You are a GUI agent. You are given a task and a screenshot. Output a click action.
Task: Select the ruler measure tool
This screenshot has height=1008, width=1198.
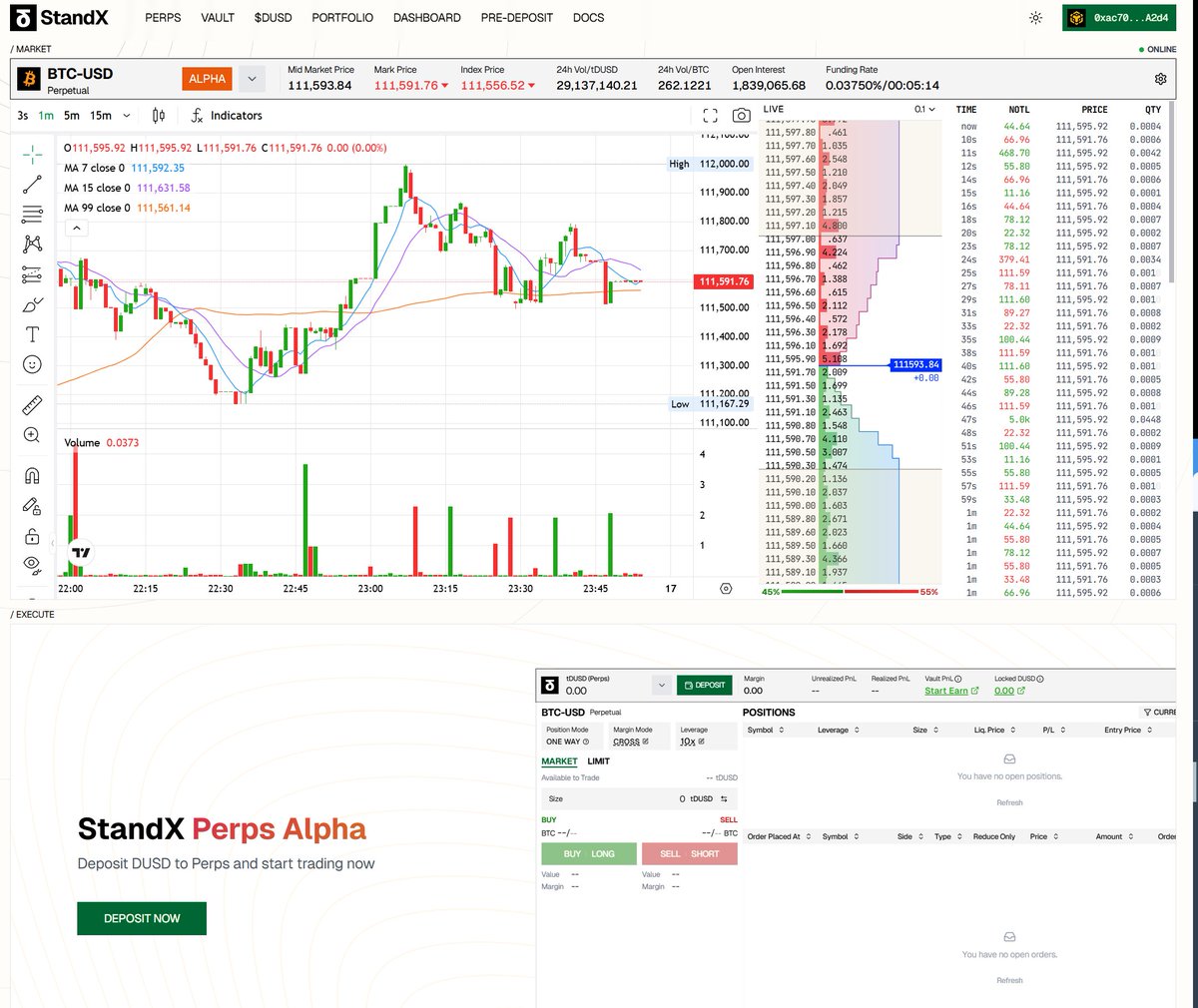coord(32,405)
